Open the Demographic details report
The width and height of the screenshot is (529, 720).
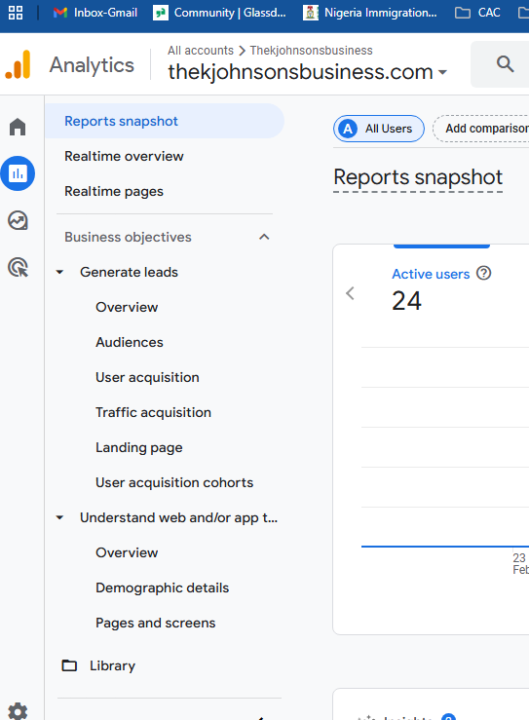click(162, 588)
